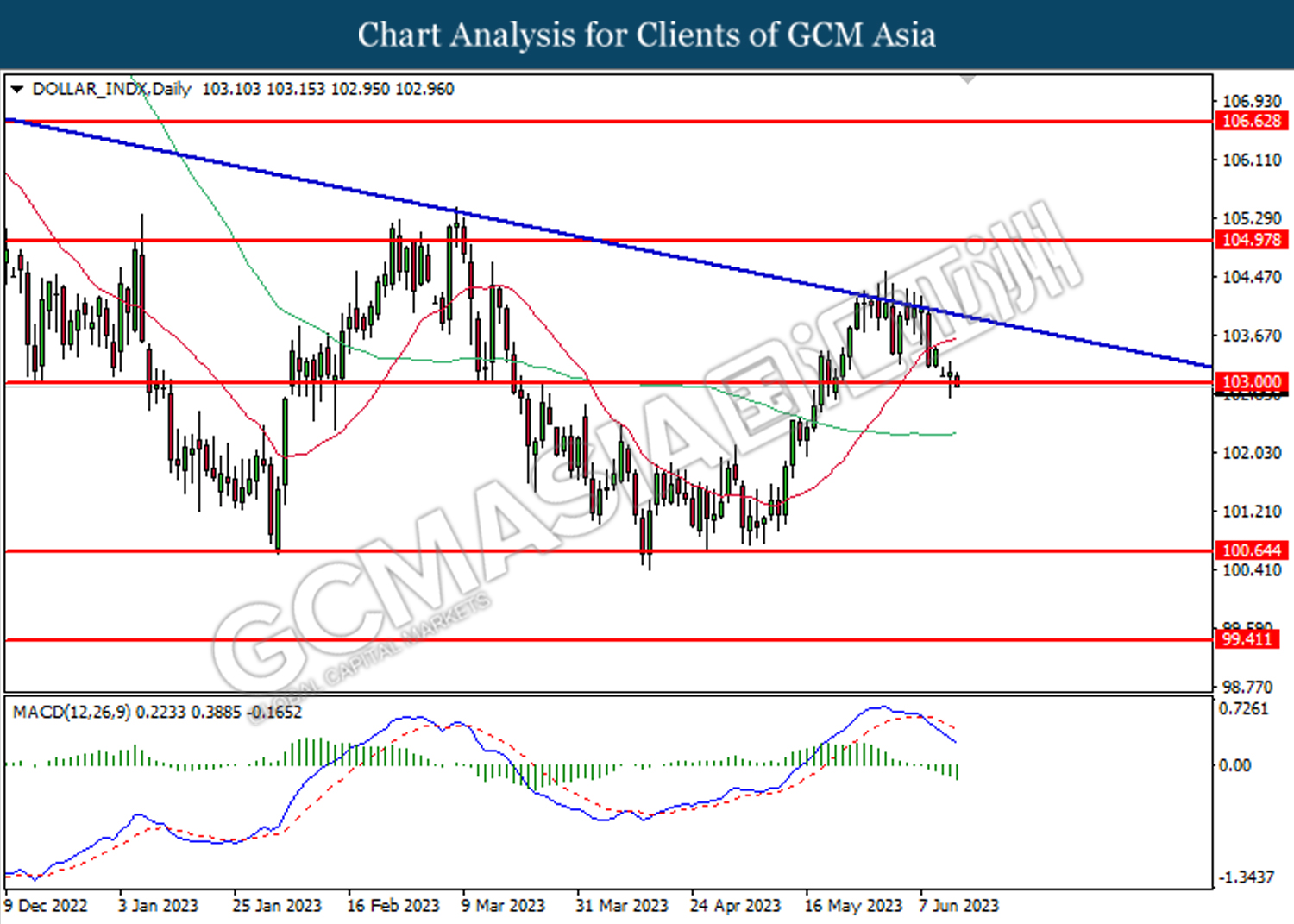Click the 16 Feb 2023 date label

pos(393,905)
